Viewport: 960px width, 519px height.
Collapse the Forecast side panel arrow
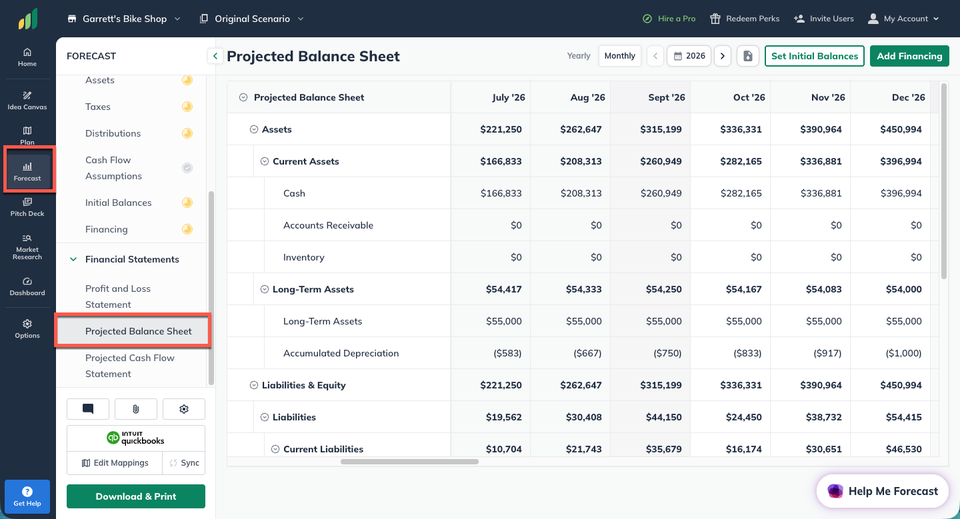pyautogui.click(x=215, y=56)
